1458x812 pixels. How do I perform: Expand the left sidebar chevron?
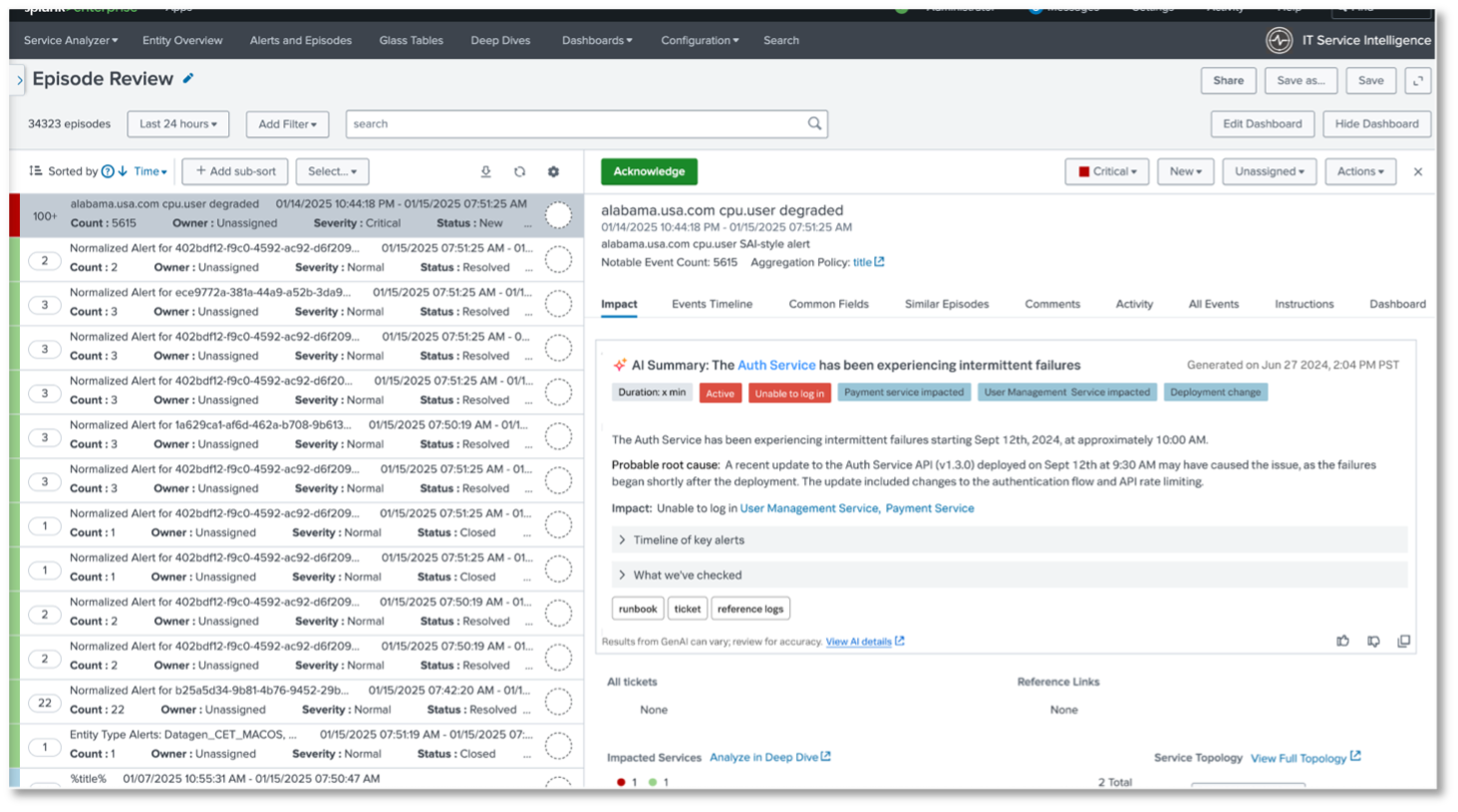click(x=19, y=80)
